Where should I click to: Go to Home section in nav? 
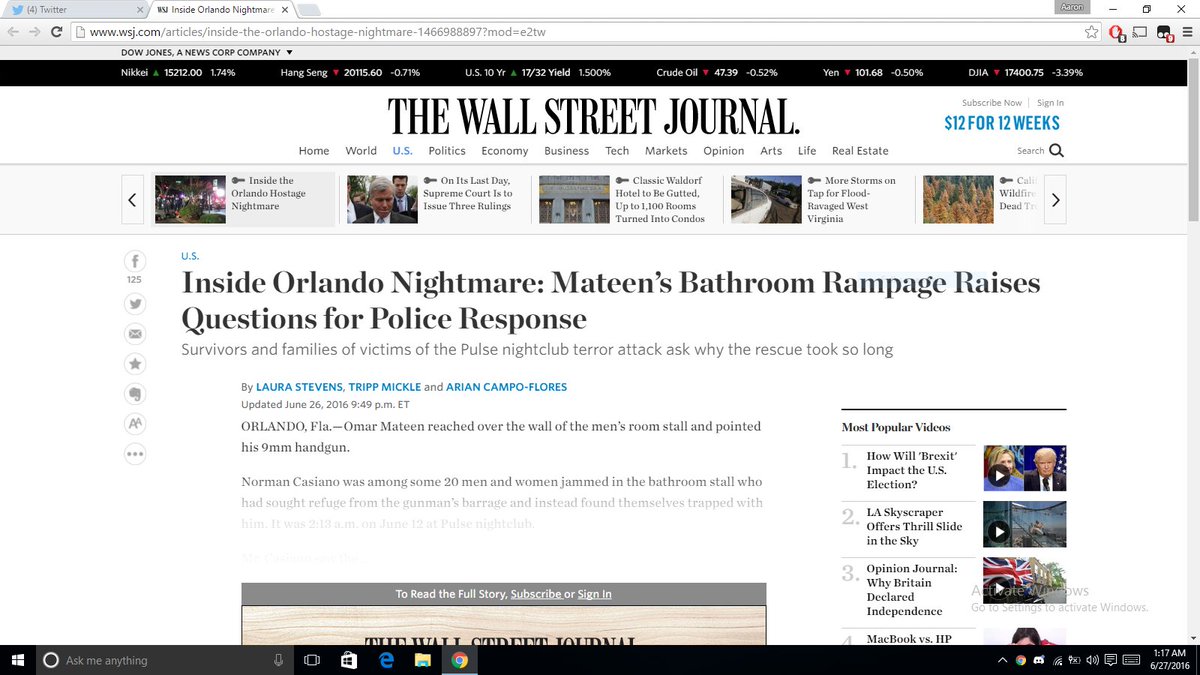pos(314,151)
